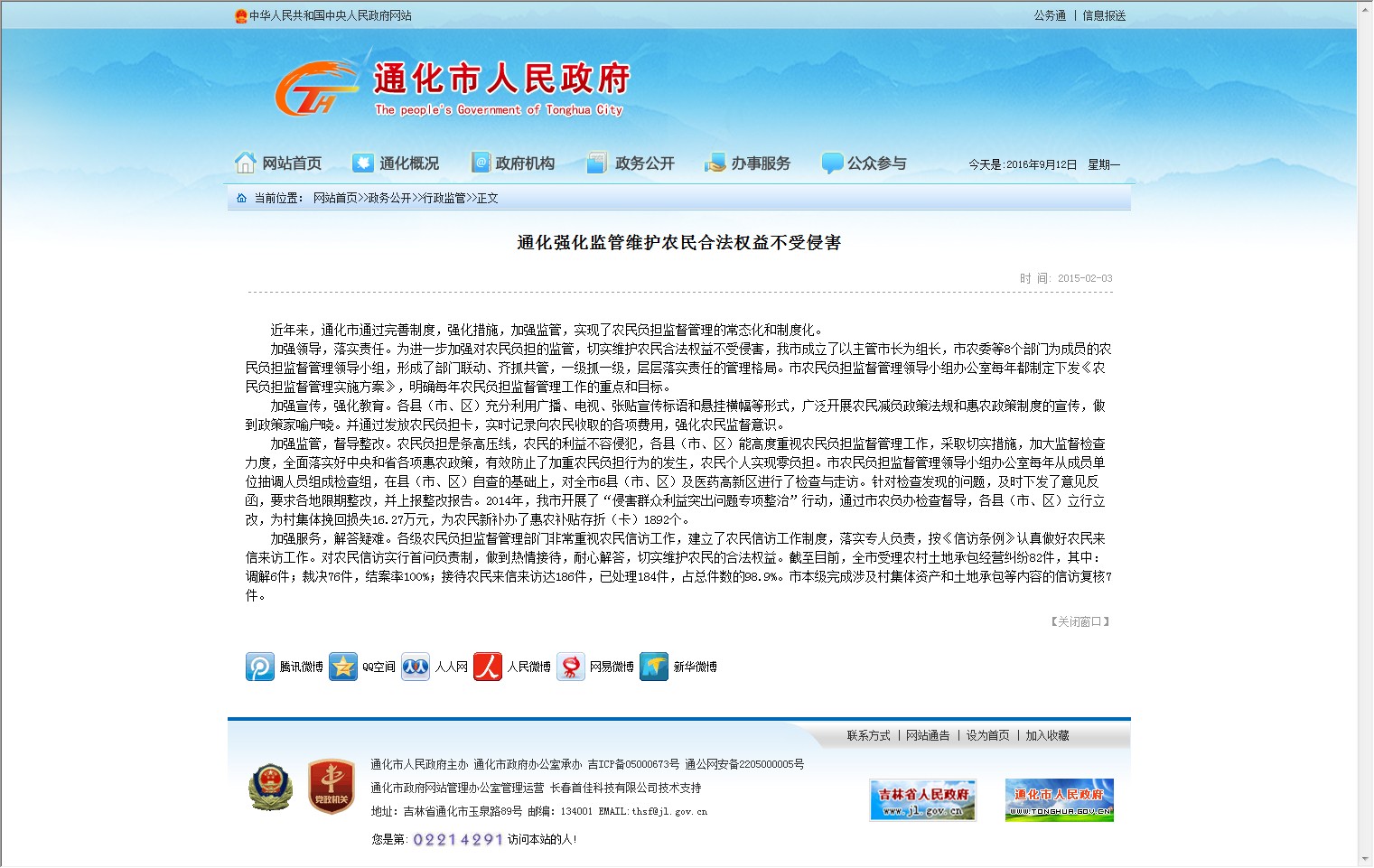Share via the red 人民微博 icon
Viewport: 1374px width, 868px height.
pyautogui.click(x=488, y=667)
